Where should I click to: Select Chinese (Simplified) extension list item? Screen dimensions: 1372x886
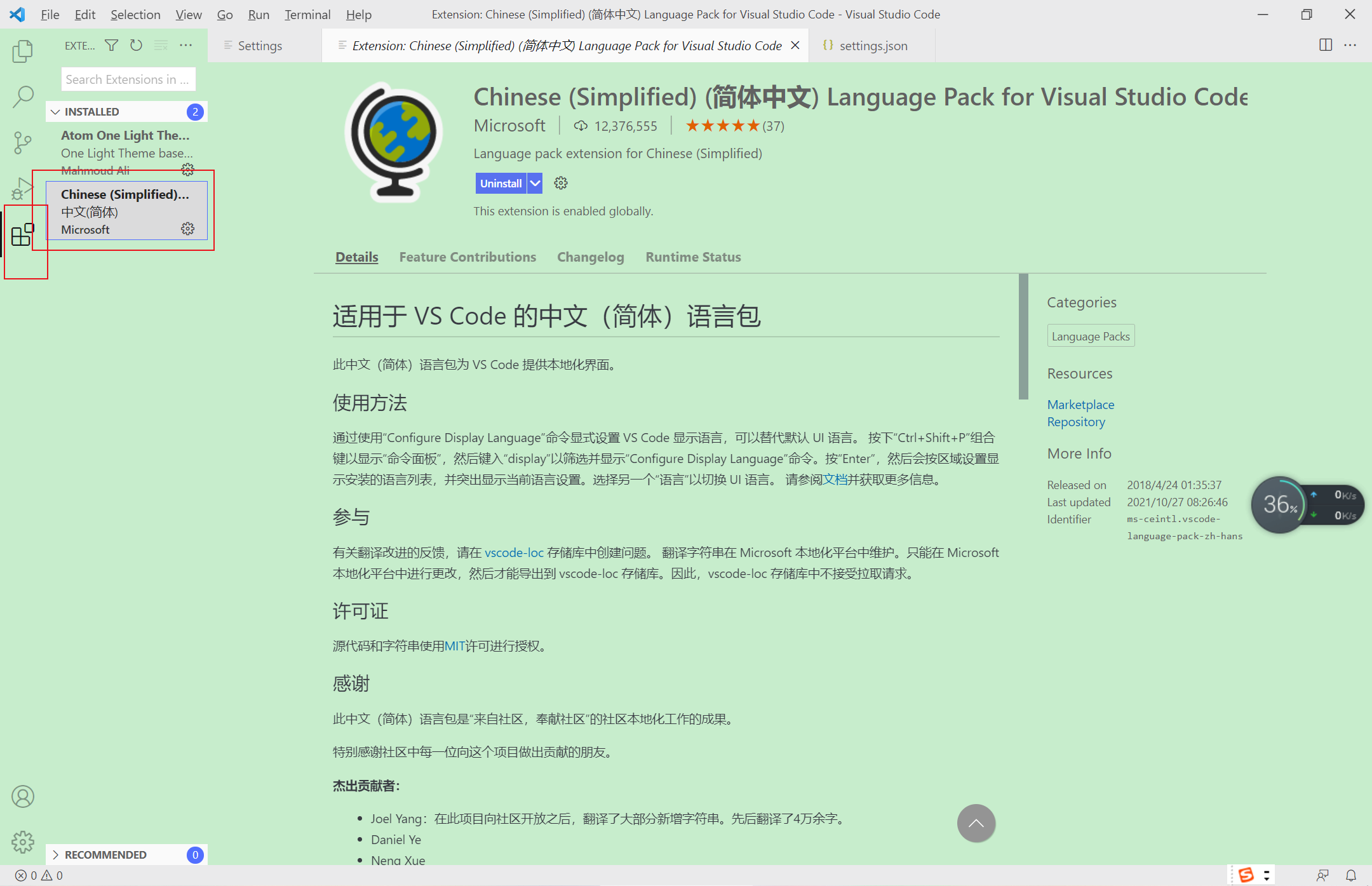[x=127, y=211]
